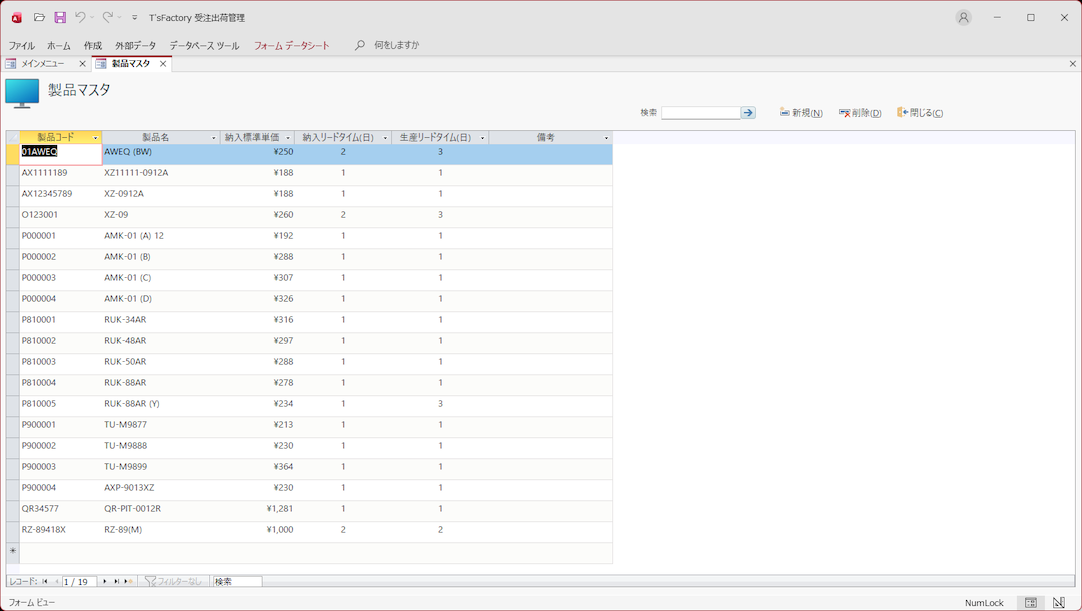Switch to the メインメニュー document tab
Viewport: 1082px width, 611px height.
(43, 64)
